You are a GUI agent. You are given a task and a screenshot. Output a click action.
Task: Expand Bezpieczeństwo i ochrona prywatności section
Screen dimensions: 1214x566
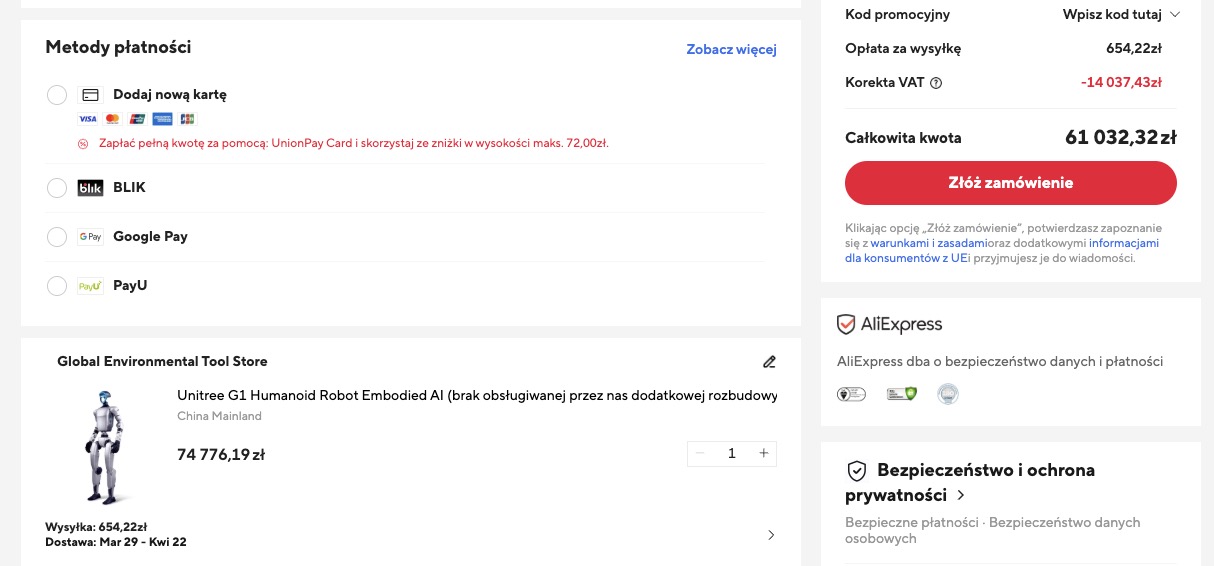pos(961,495)
